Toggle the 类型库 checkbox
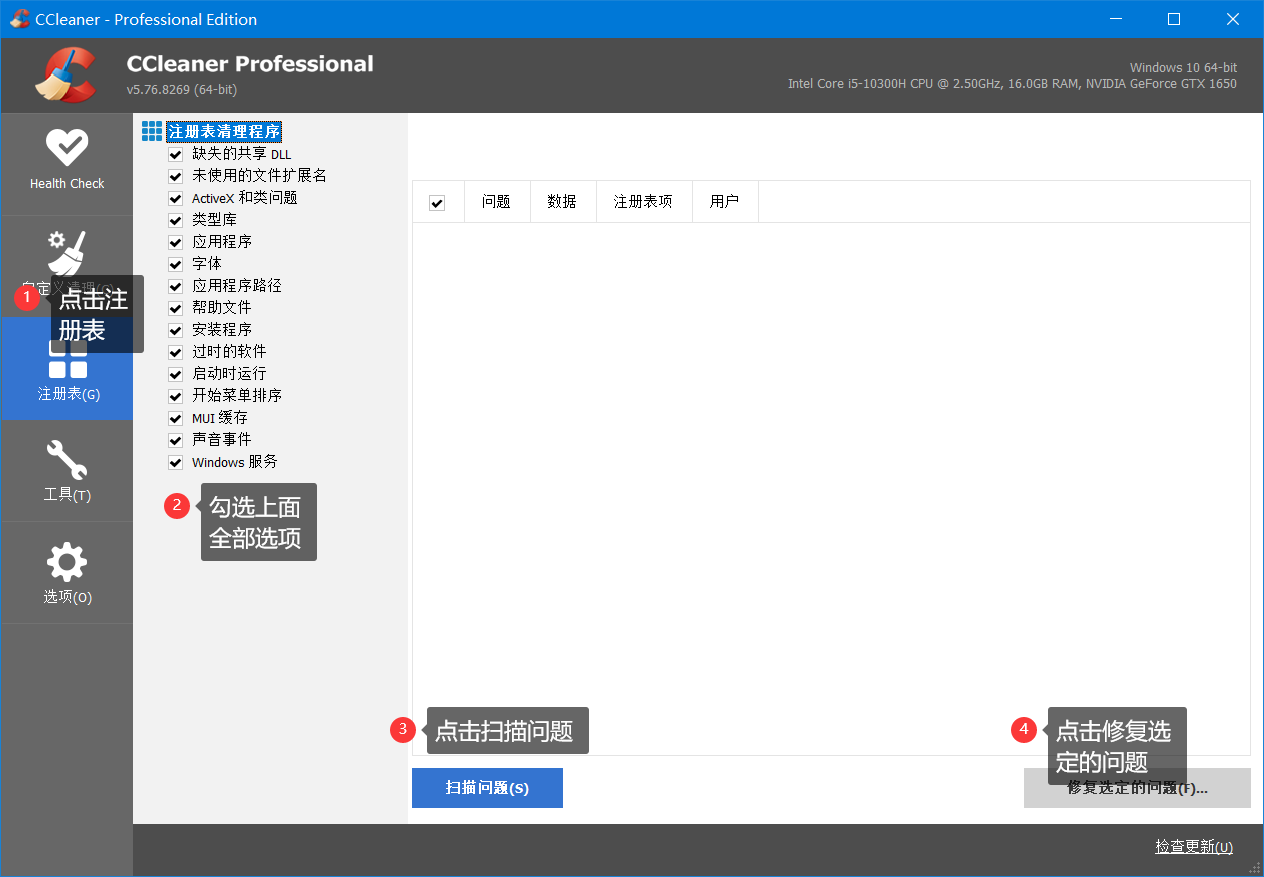 coord(176,220)
